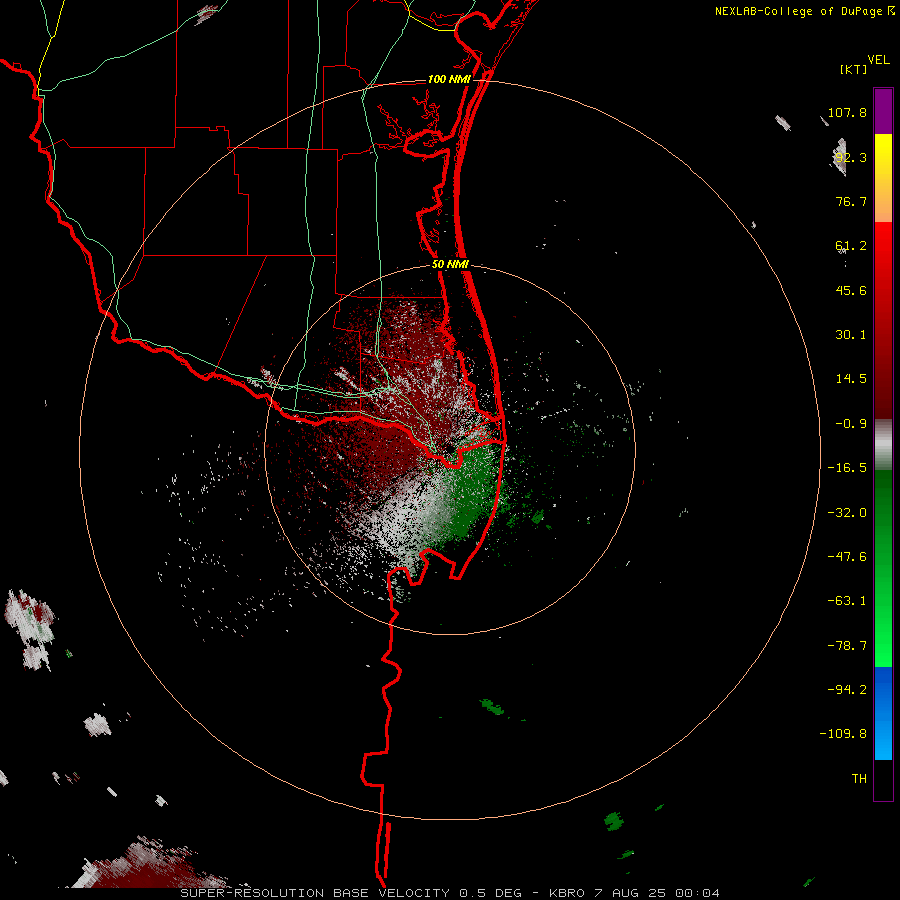
Task: Click the 45.6 legend value
Action: [851, 290]
